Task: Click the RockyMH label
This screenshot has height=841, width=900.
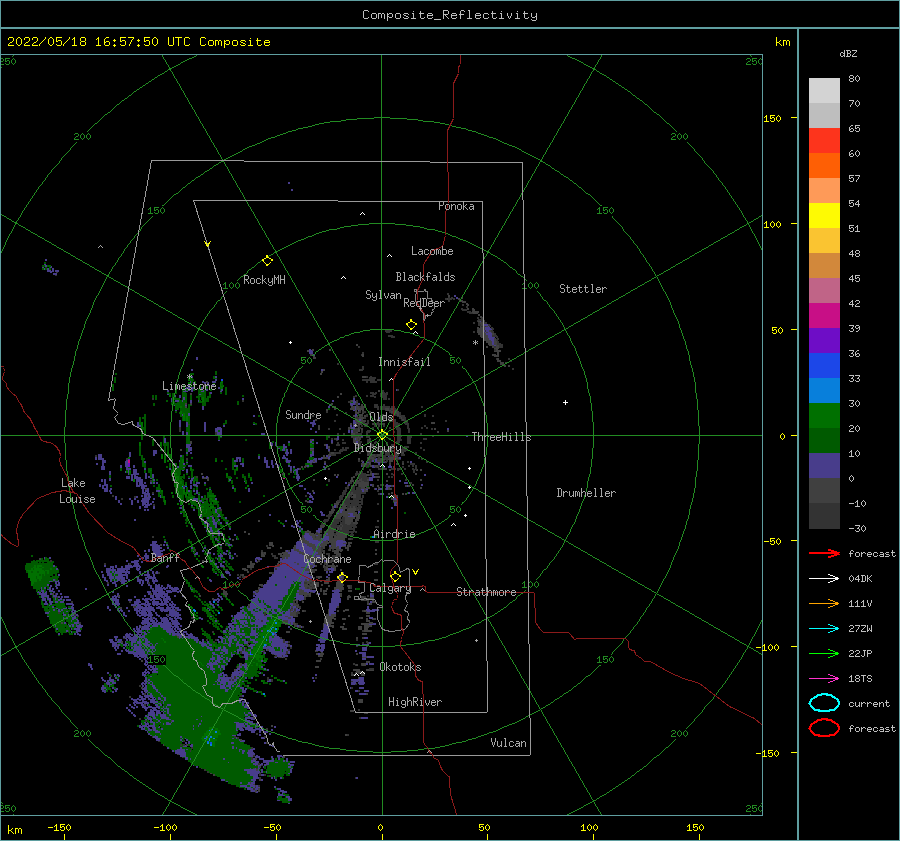Action: click(264, 280)
